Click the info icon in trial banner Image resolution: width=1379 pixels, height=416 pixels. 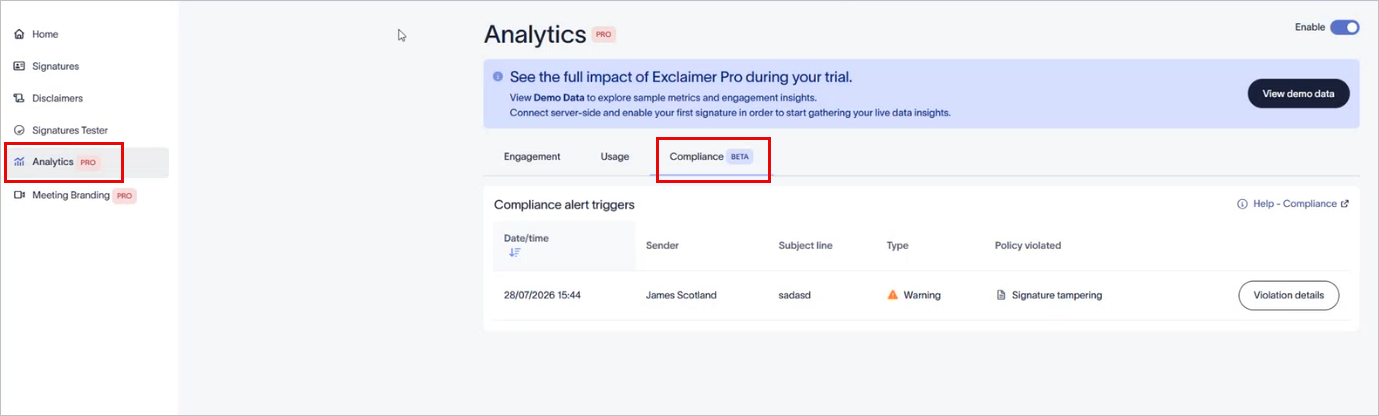pyautogui.click(x=498, y=76)
